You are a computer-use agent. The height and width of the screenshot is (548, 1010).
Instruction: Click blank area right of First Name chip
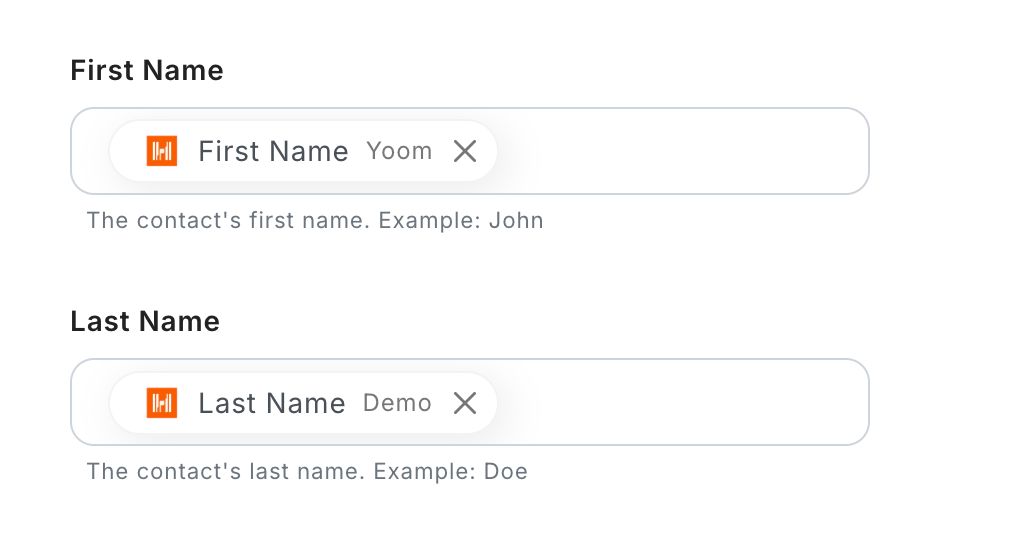(680, 151)
